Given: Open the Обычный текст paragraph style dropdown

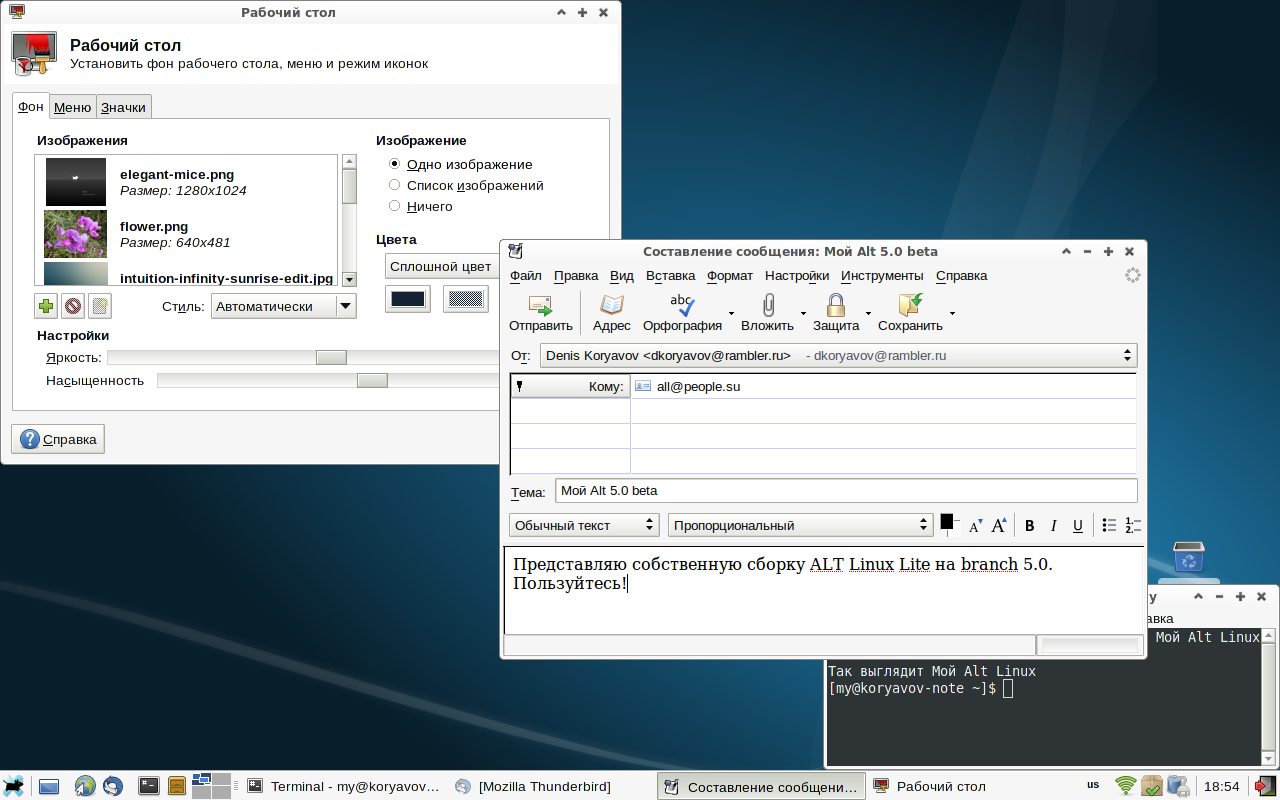Looking at the screenshot, I should [584, 525].
